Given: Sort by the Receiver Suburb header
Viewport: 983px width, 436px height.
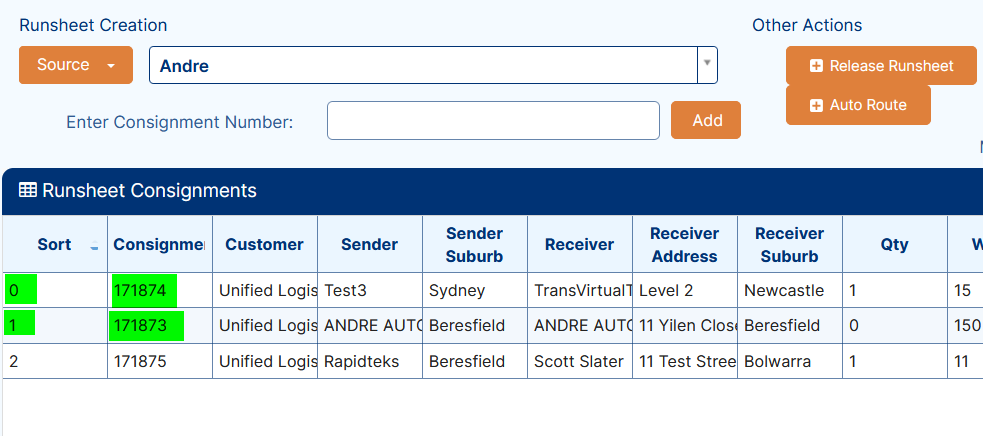Looking at the screenshot, I should click(x=789, y=245).
